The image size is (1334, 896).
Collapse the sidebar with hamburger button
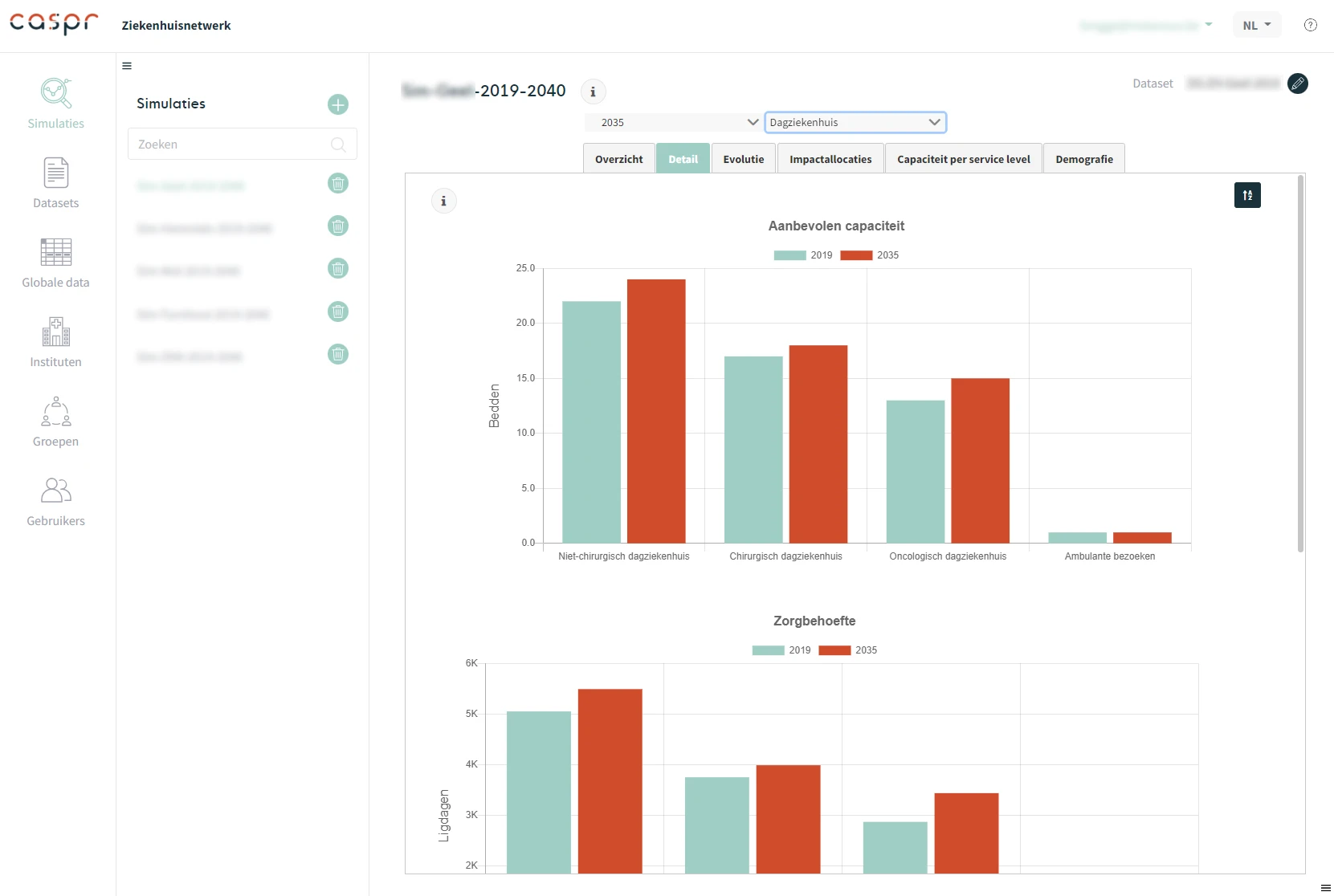point(127,66)
